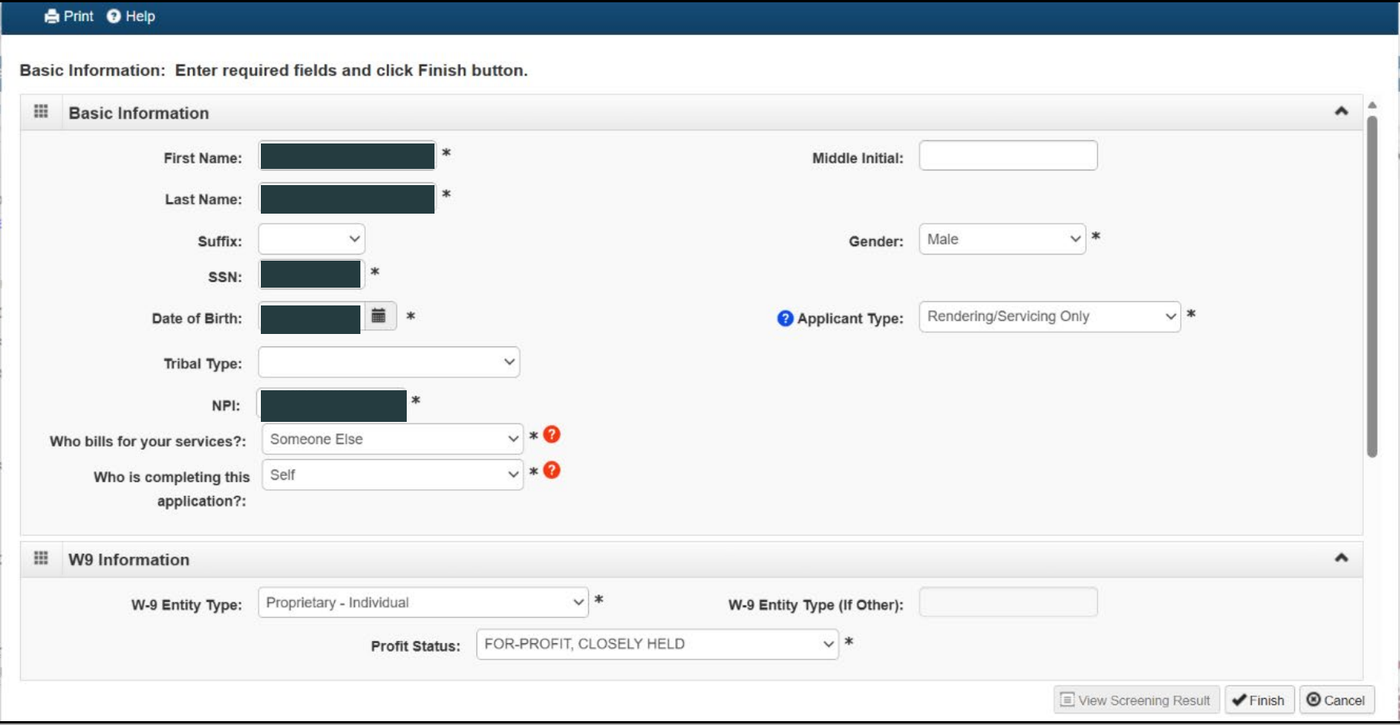
Task: Click the red help icon for Who is completing
Action: pyautogui.click(x=551, y=470)
